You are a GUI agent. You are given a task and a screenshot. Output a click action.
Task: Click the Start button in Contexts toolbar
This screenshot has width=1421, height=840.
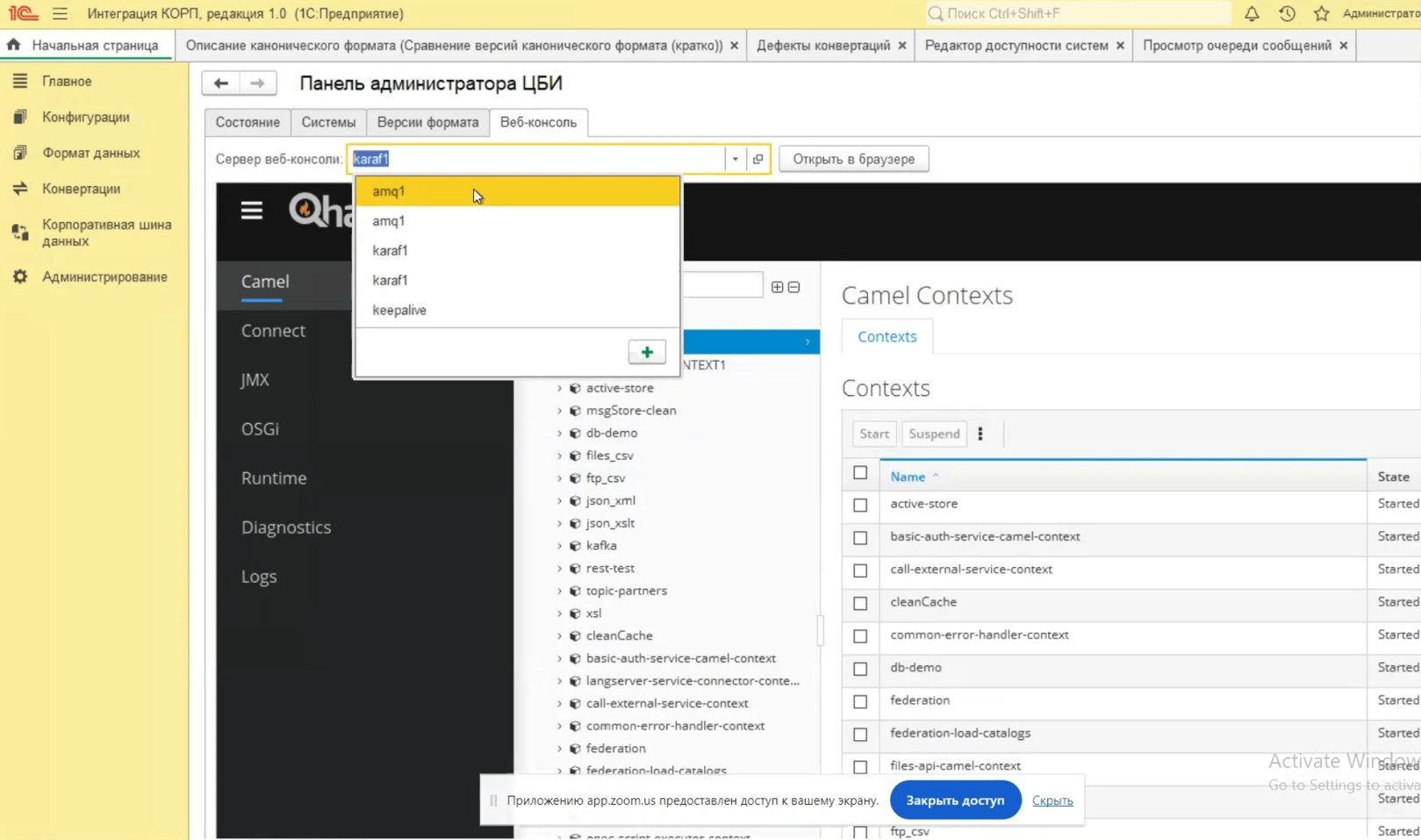pos(874,434)
